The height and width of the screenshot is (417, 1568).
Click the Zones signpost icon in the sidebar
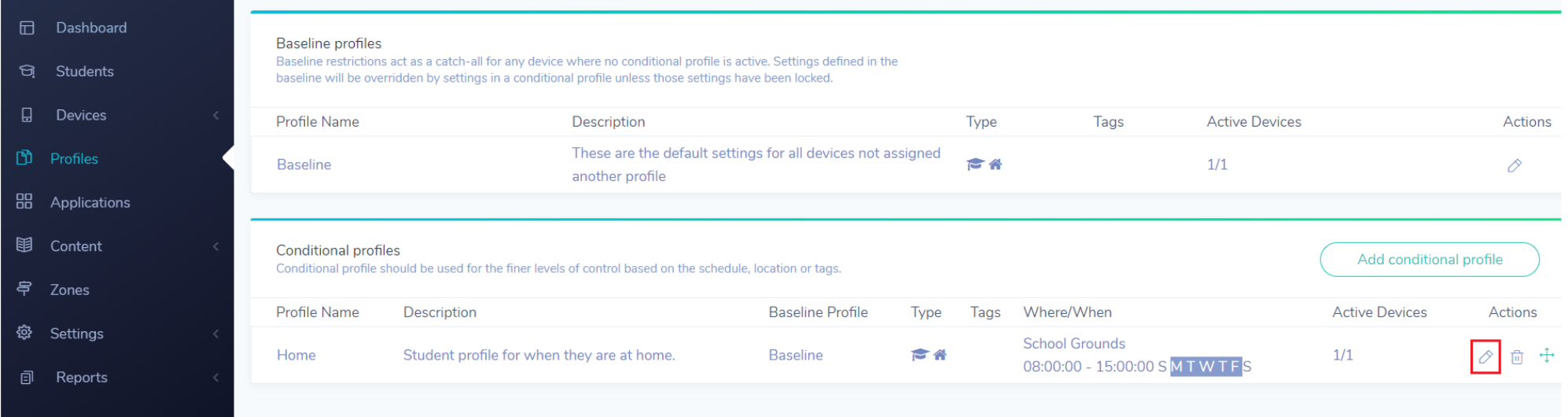point(24,289)
